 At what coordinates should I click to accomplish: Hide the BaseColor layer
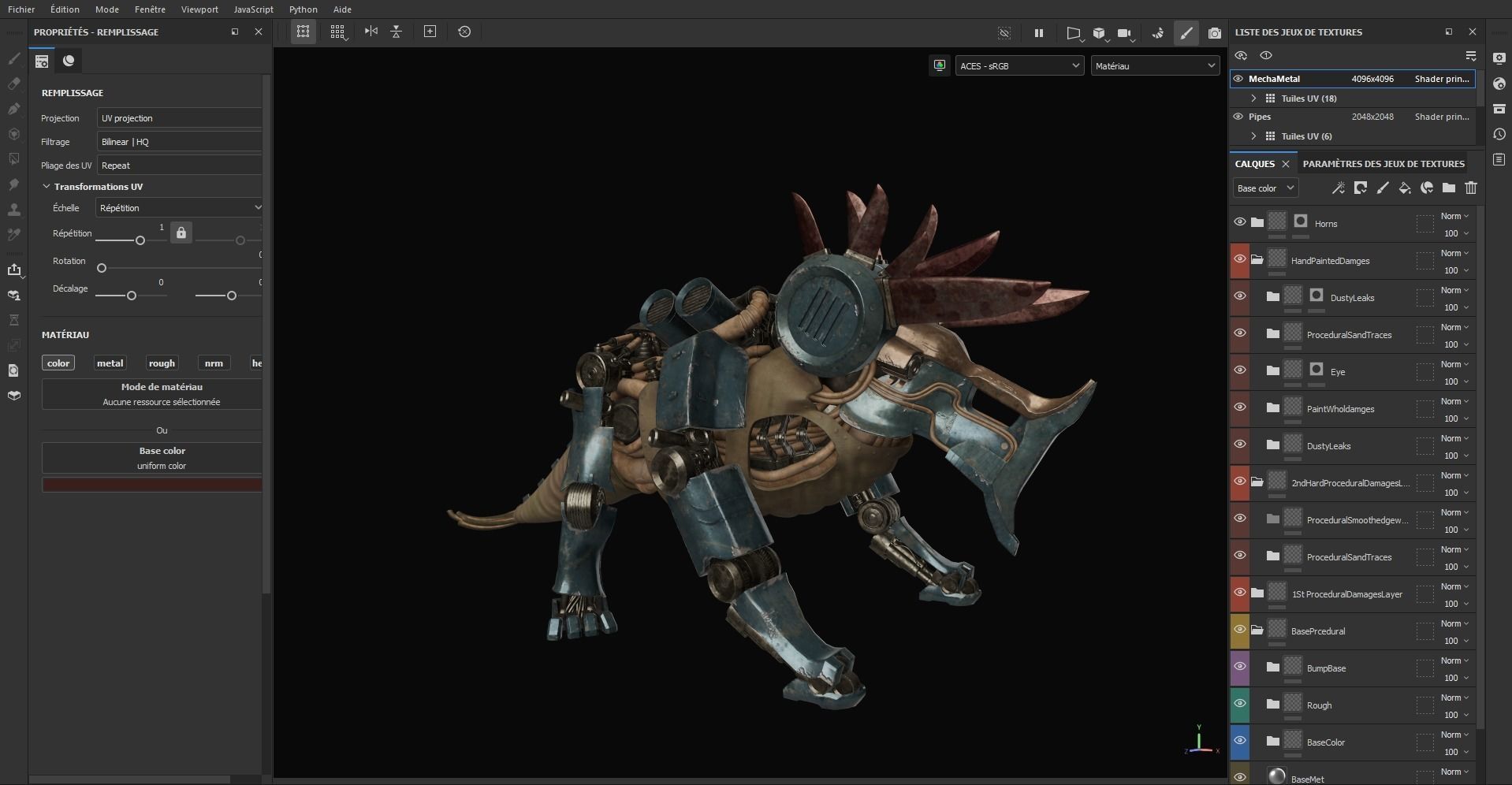tap(1239, 741)
